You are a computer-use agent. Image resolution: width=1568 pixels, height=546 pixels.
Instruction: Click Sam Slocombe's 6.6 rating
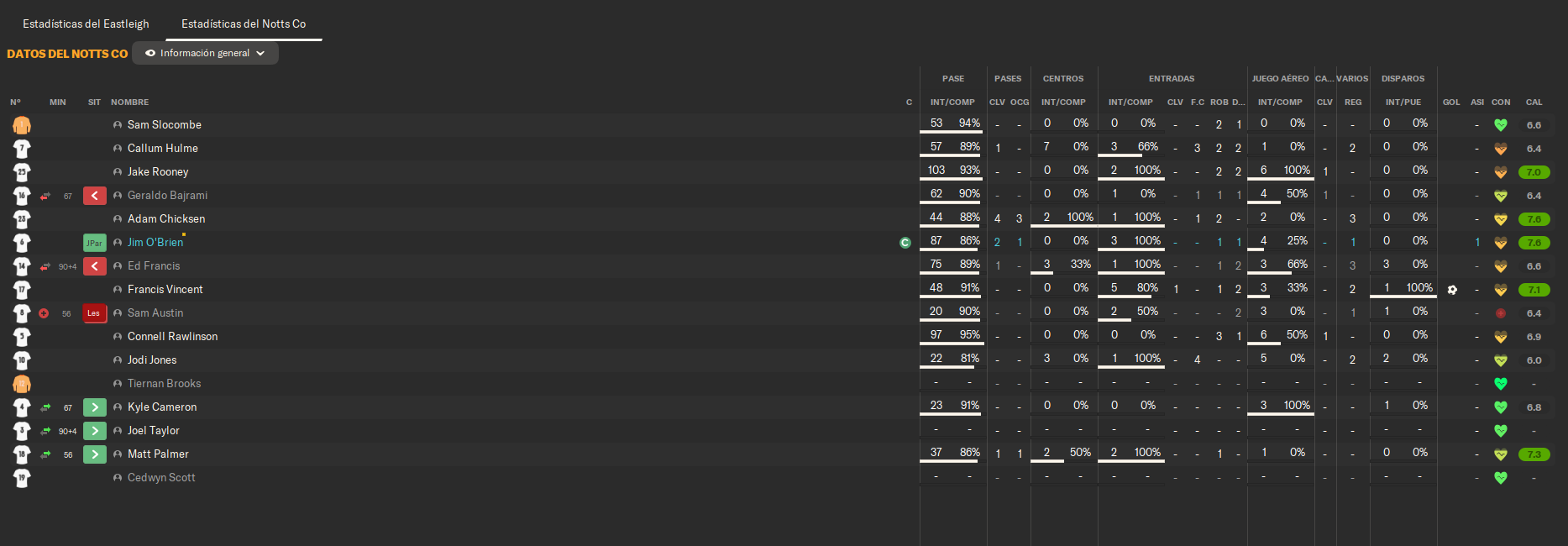coord(1534,125)
